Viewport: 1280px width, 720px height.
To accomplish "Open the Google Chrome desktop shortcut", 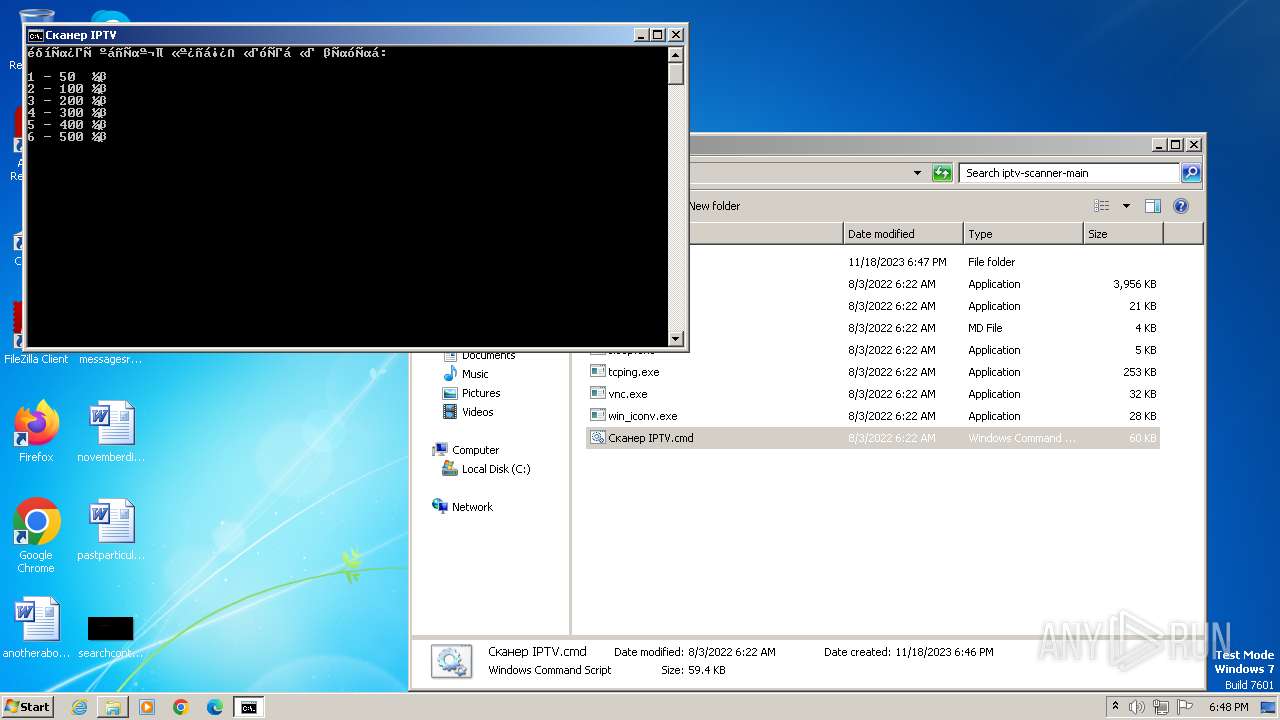I will (36, 536).
